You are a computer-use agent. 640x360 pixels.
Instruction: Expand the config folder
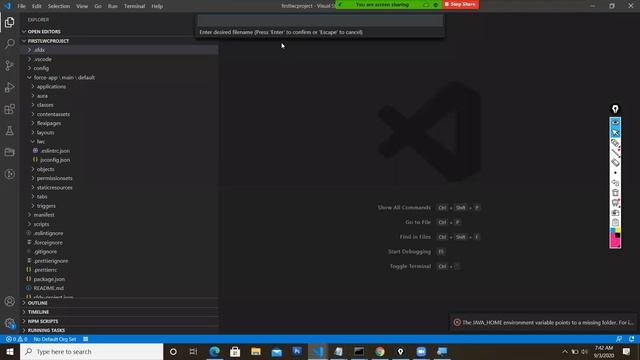pos(120,68)
